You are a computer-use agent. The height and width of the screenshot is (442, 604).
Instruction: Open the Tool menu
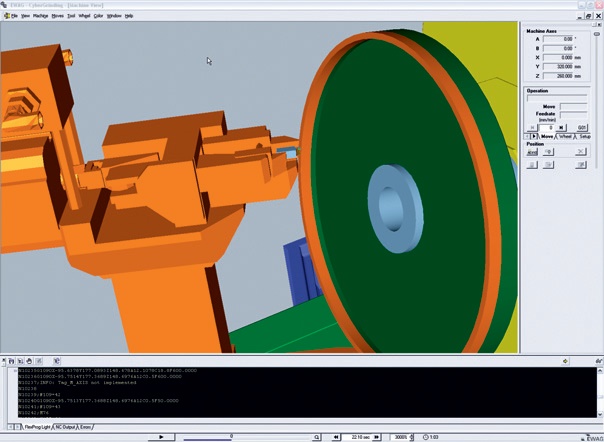71,16
